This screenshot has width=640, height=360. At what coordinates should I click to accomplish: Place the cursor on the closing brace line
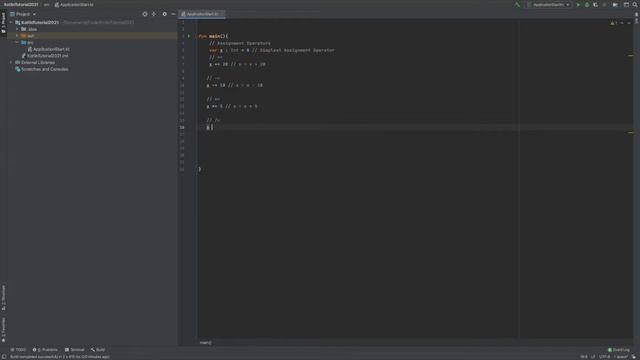200,169
